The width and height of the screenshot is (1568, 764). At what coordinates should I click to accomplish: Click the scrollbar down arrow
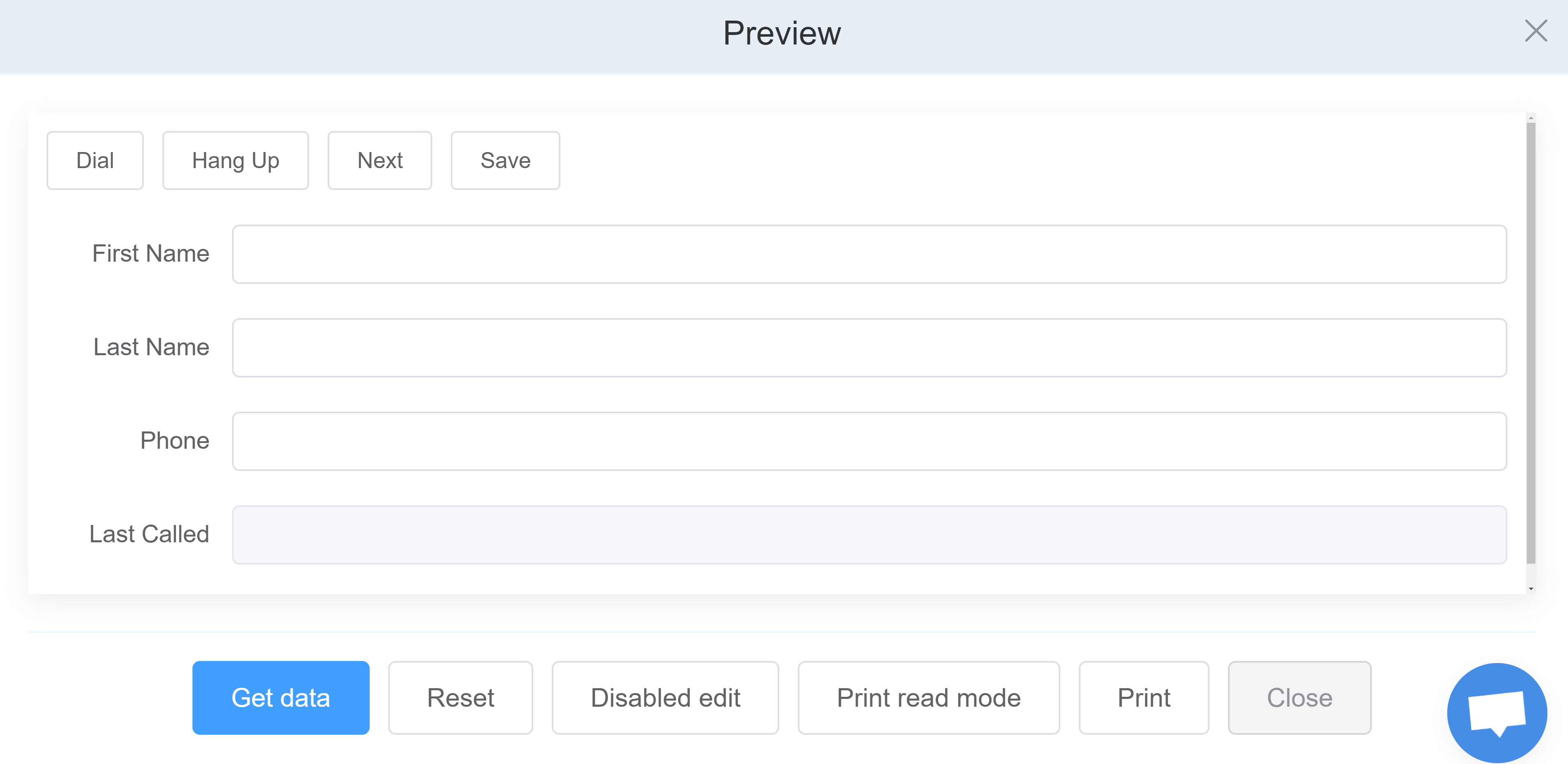point(1531,589)
